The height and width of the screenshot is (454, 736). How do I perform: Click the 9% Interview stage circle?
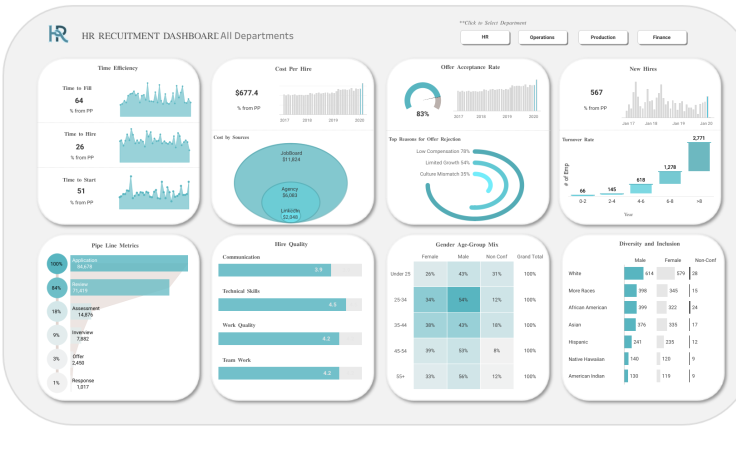tap(57, 335)
